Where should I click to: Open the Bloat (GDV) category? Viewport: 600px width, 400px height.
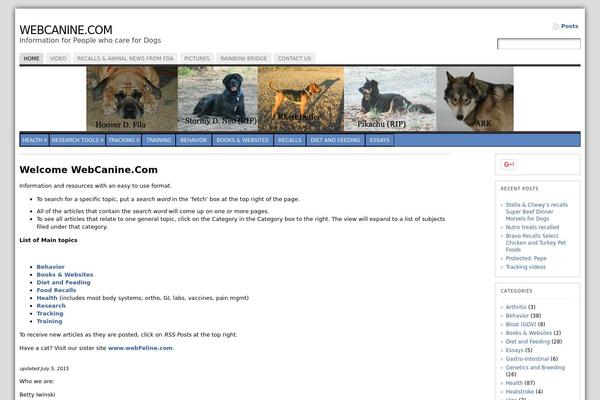pyautogui.click(x=521, y=324)
